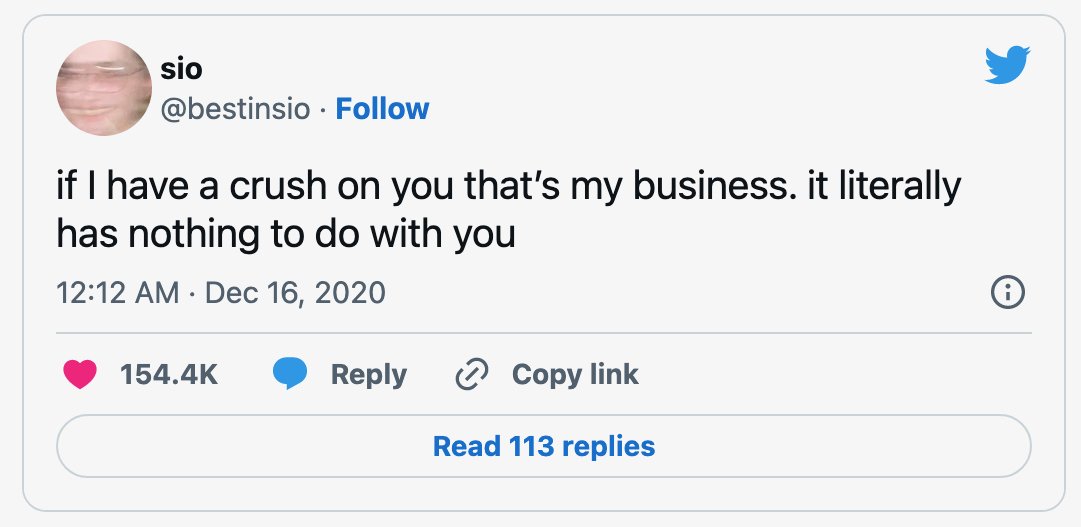Follow the @bestinsio account
The height and width of the screenshot is (527, 1081).
[x=382, y=109]
